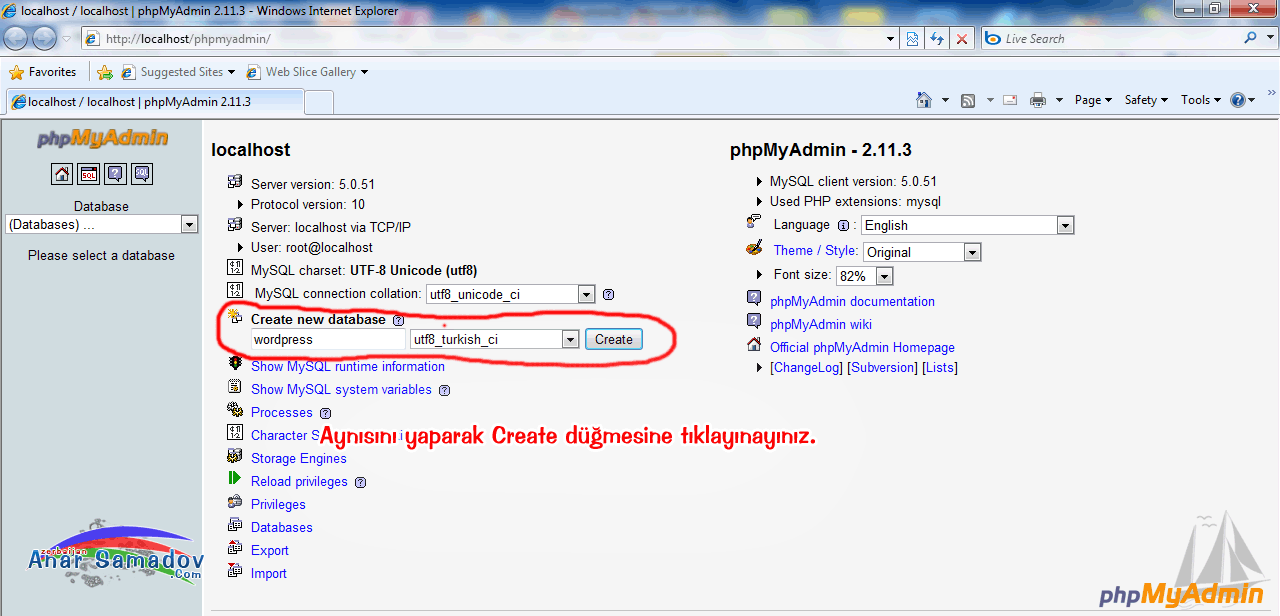Open the IE Tools menu

point(1201,100)
